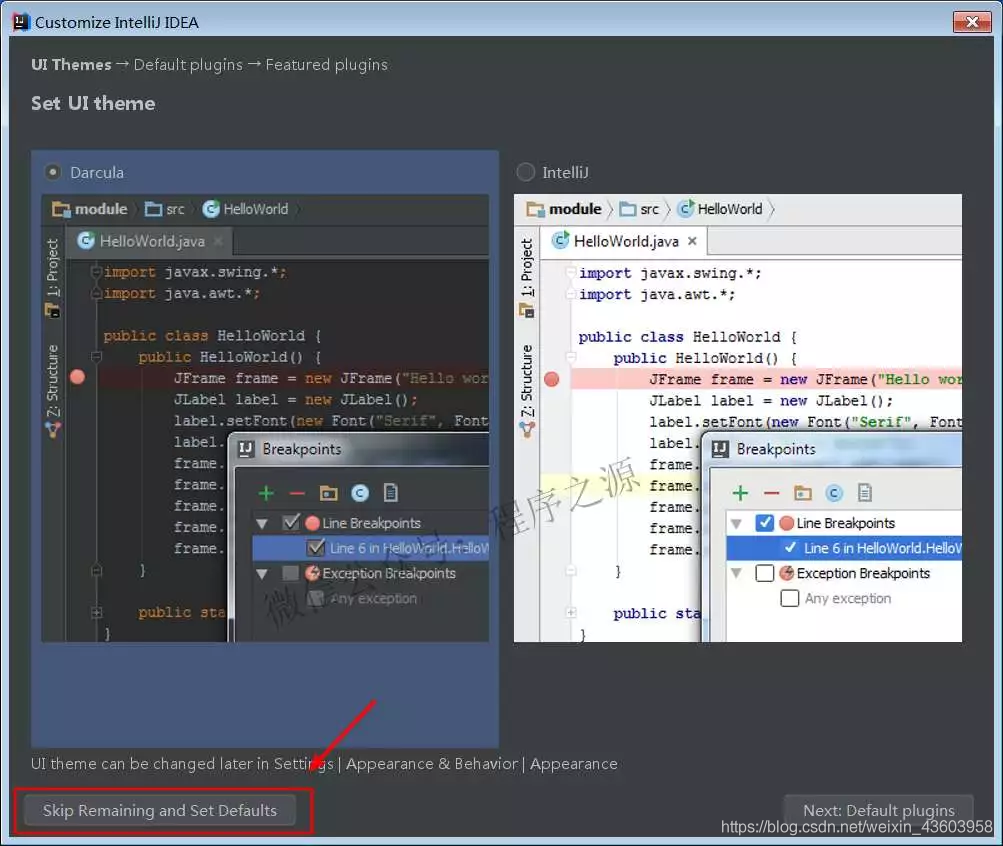
Task: Toggle Line Breakpoints checkbox in Darcula preview
Action: click(x=291, y=522)
